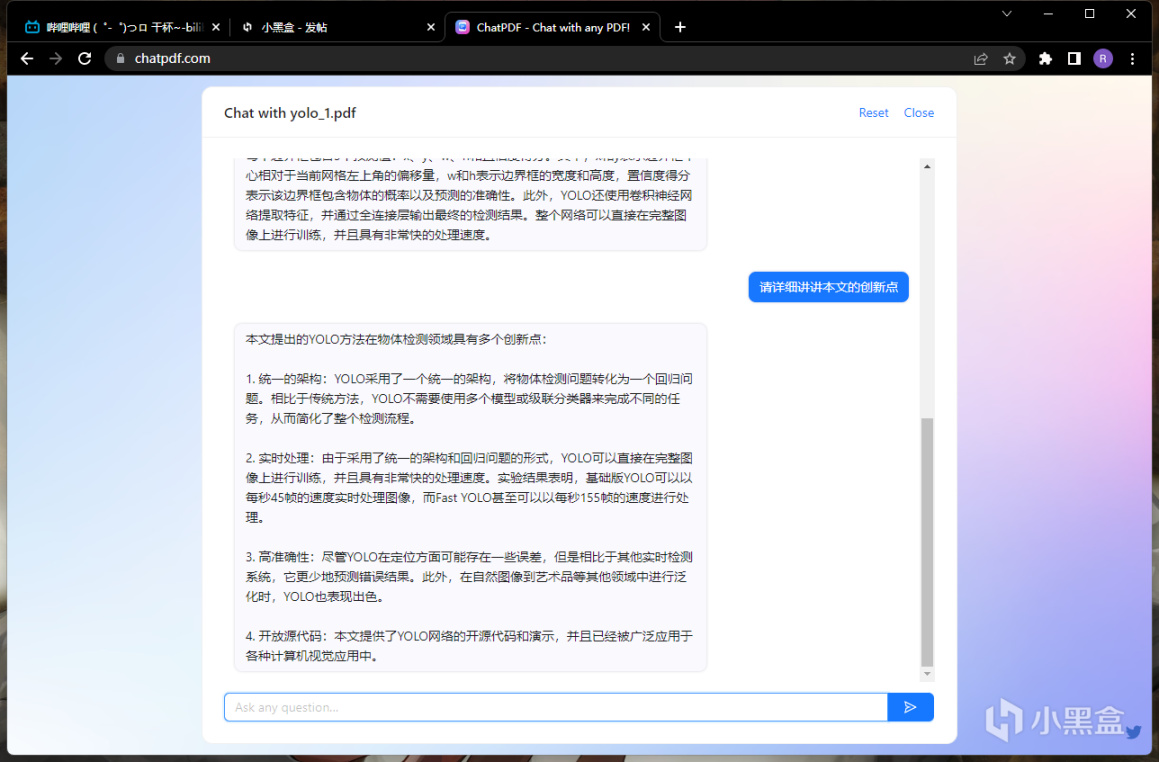Close the ChatPDF tab
This screenshot has height=762, width=1159.
tap(646, 27)
